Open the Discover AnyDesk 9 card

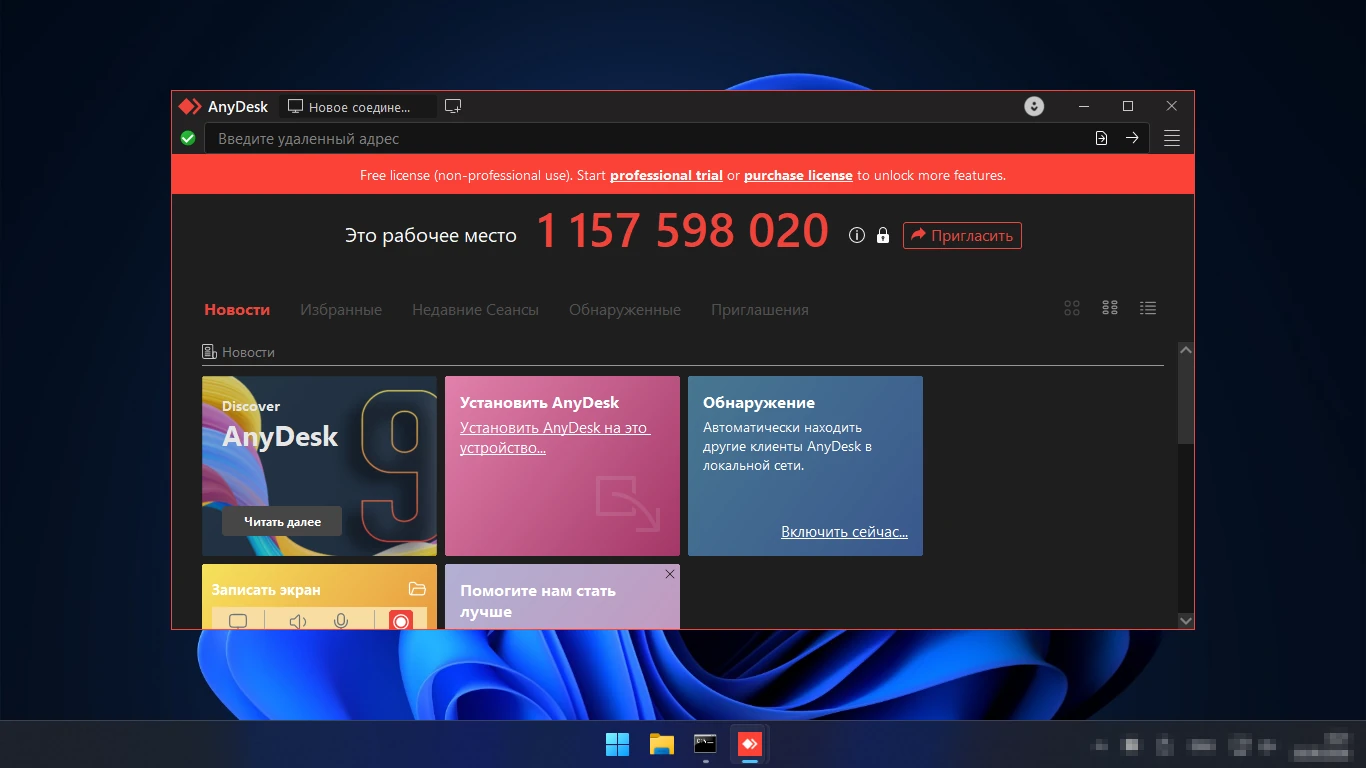[x=319, y=466]
